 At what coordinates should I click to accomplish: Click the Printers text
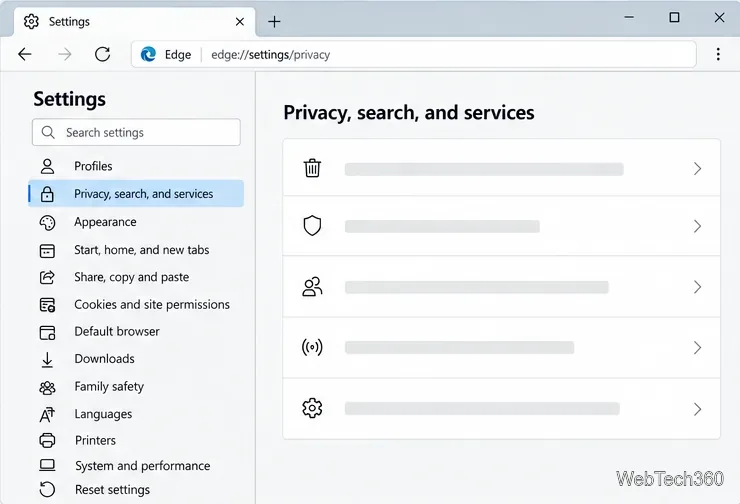[x=95, y=440]
